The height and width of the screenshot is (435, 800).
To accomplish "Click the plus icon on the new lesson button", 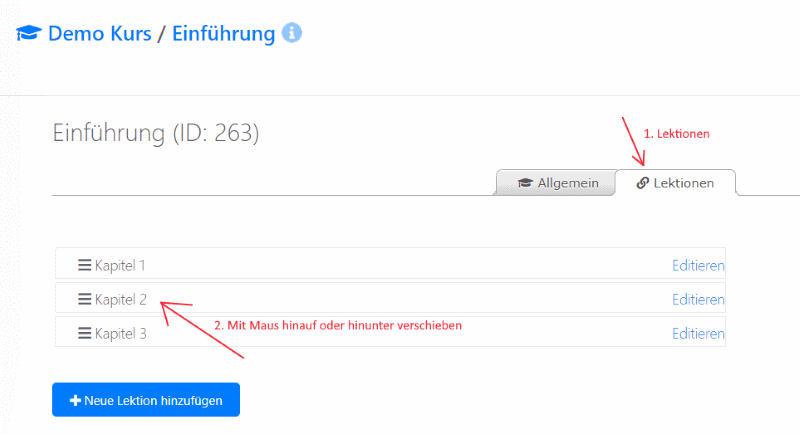I will click(74, 401).
